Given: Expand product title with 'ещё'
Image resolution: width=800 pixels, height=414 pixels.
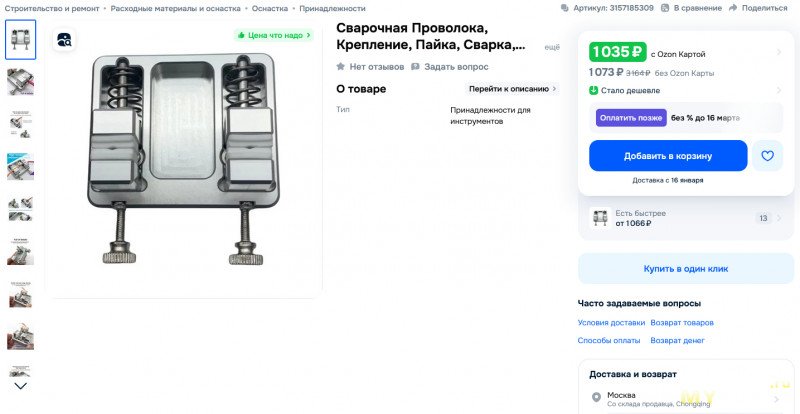Looking at the screenshot, I should click(x=552, y=47).
